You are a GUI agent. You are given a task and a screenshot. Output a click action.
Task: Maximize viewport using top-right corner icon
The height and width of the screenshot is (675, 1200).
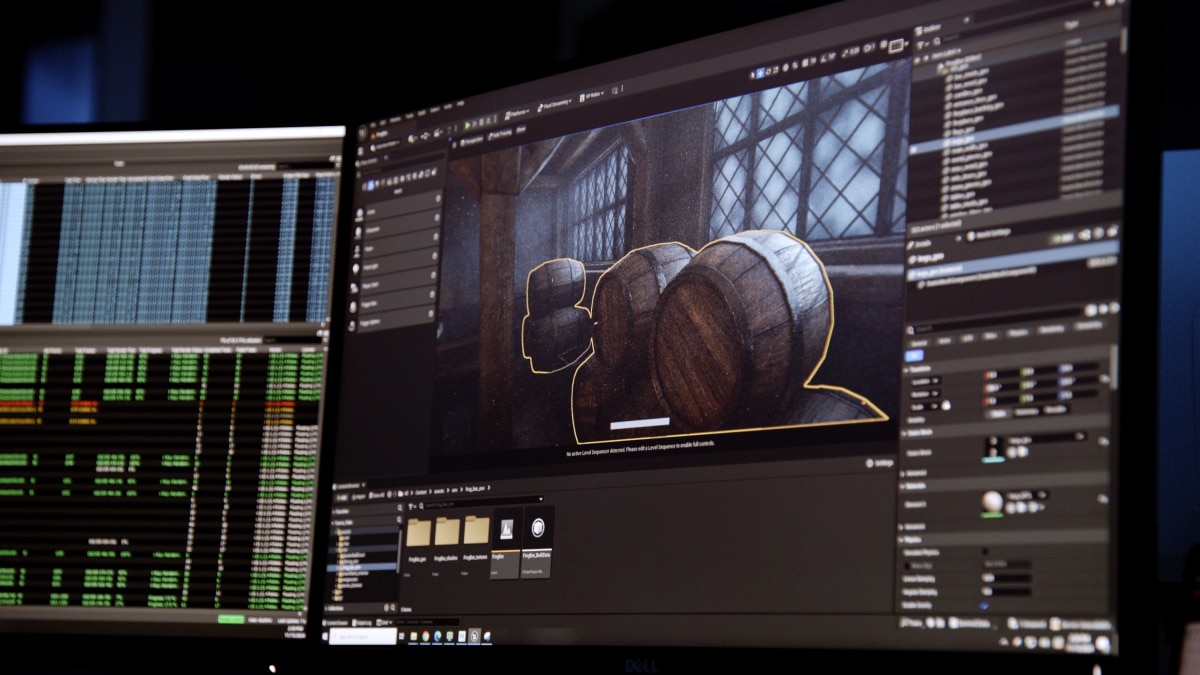(896, 46)
